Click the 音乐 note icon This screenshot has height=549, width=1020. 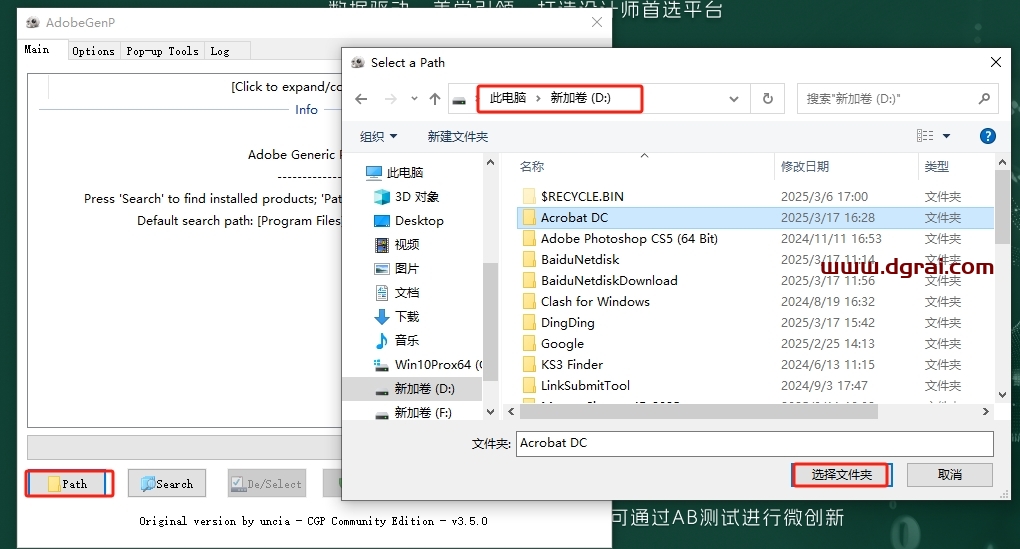[x=382, y=340]
